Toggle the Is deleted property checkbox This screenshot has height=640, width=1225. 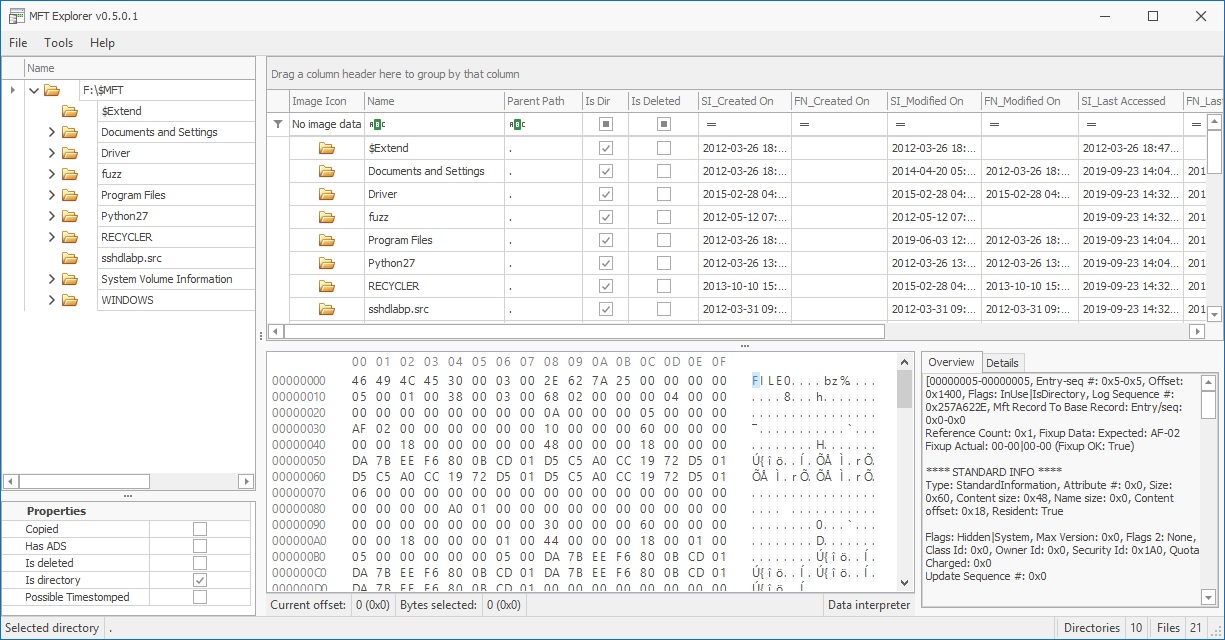coord(200,563)
